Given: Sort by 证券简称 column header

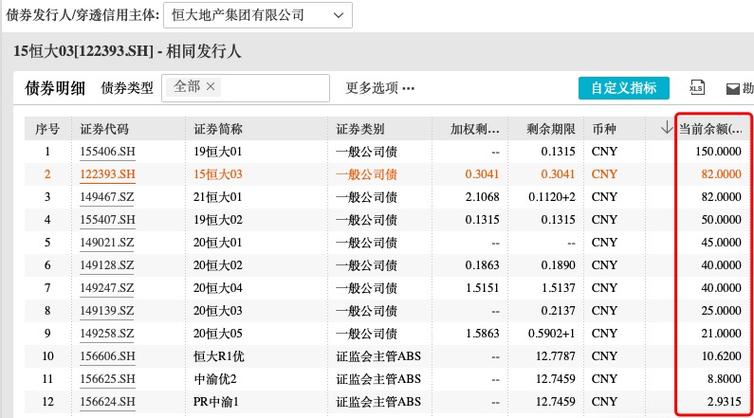Looking at the screenshot, I should click(218, 129).
